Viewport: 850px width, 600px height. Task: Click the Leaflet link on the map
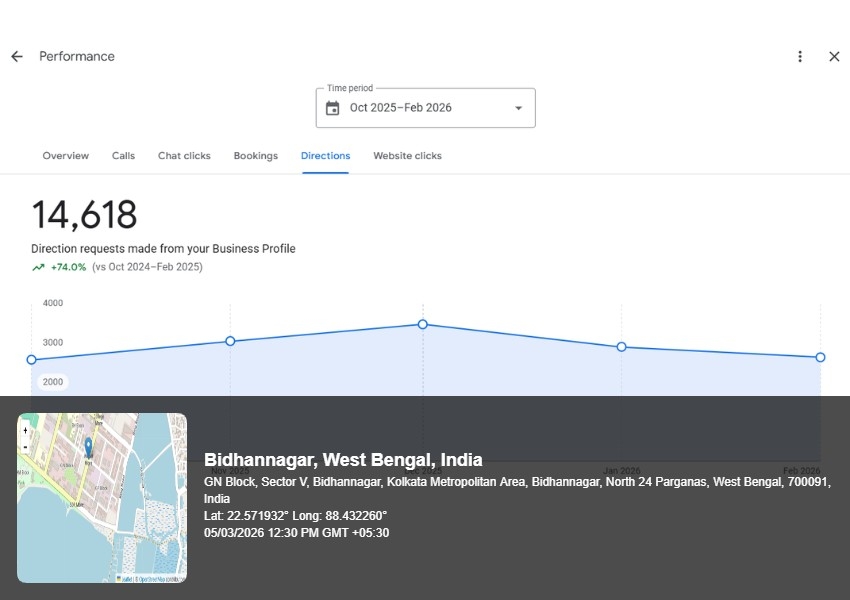coord(127,578)
